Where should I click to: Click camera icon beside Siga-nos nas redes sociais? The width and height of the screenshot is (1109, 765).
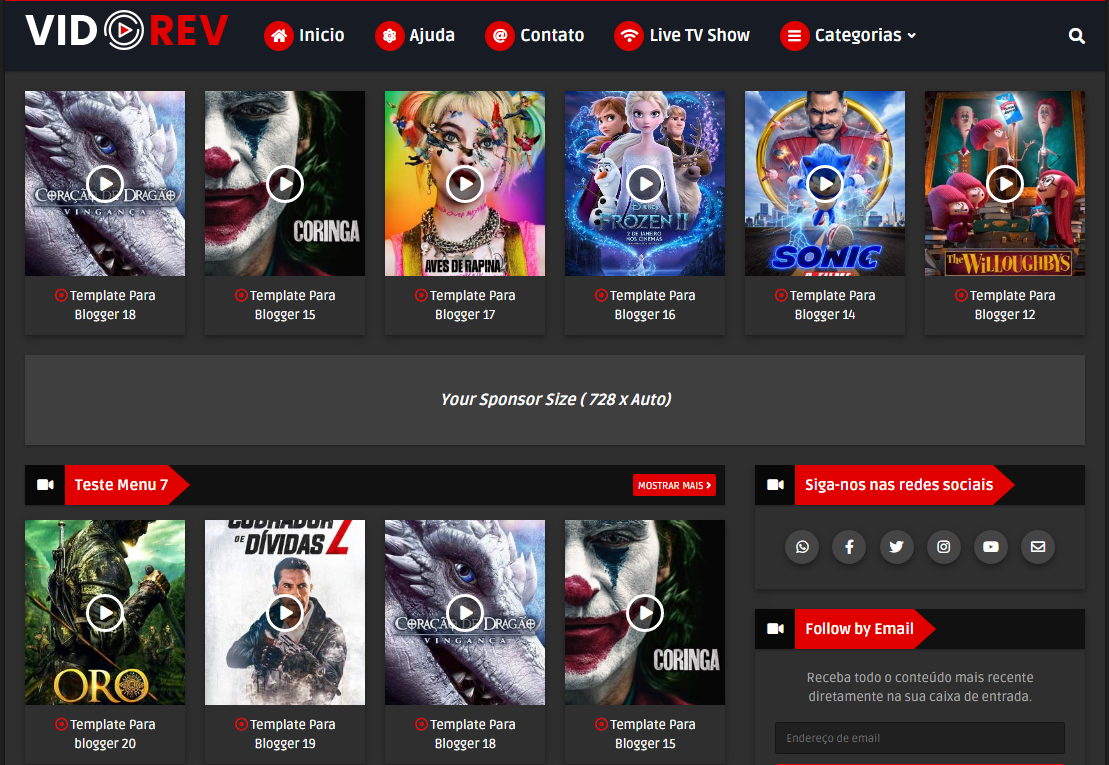775,485
